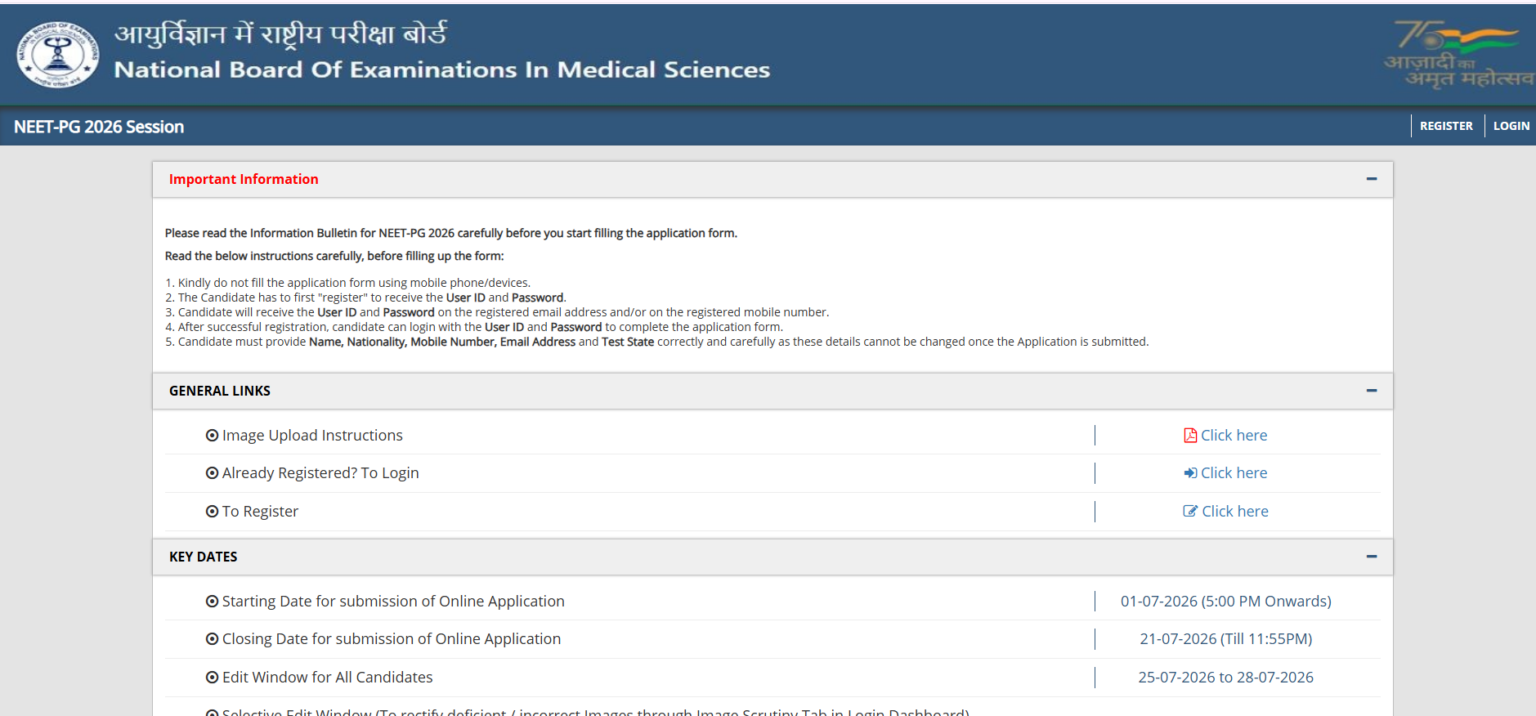The height and width of the screenshot is (716, 1536).
Task: Click Edit Window for All Candidates label
Action: [327, 677]
